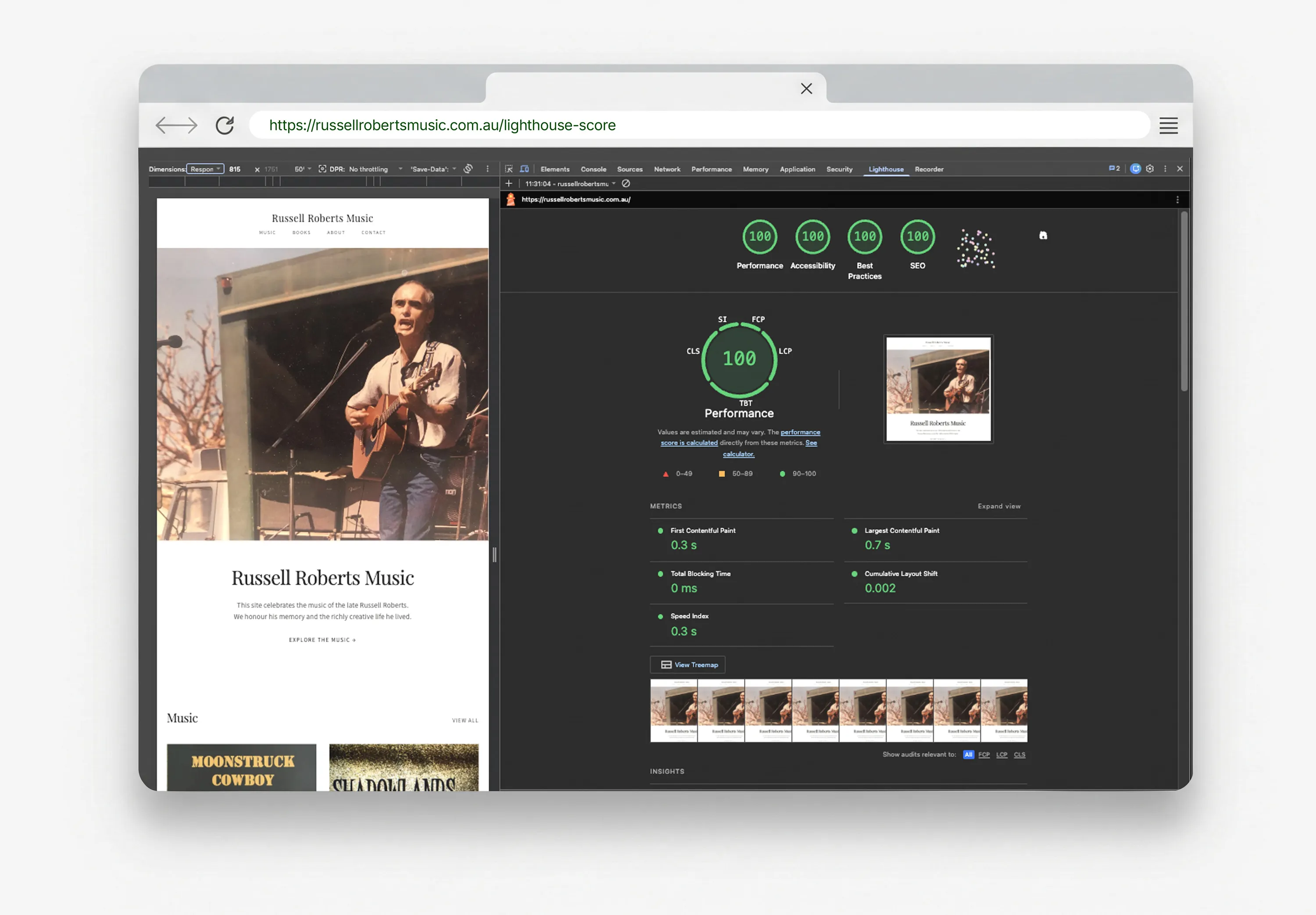The height and width of the screenshot is (915, 1316).
Task: Click the first filmstrip frame thumbnail
Action: coord(673,711)
